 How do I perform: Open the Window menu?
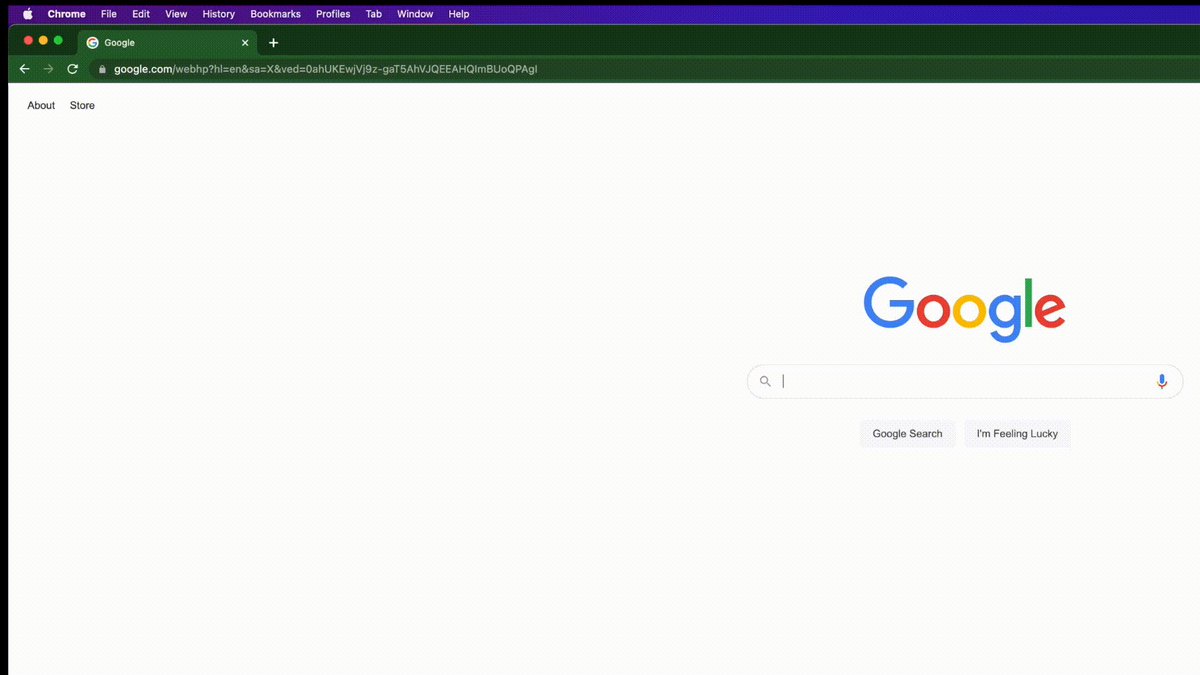415,14
